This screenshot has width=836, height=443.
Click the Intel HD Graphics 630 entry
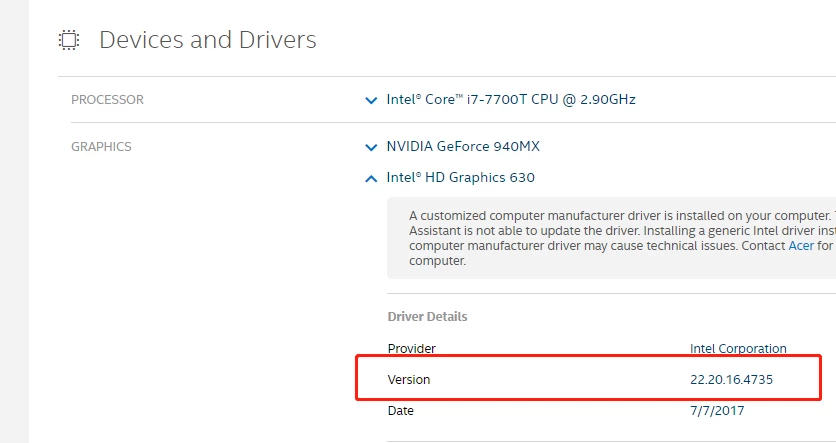pyautogui.click(x=461, y=178)
